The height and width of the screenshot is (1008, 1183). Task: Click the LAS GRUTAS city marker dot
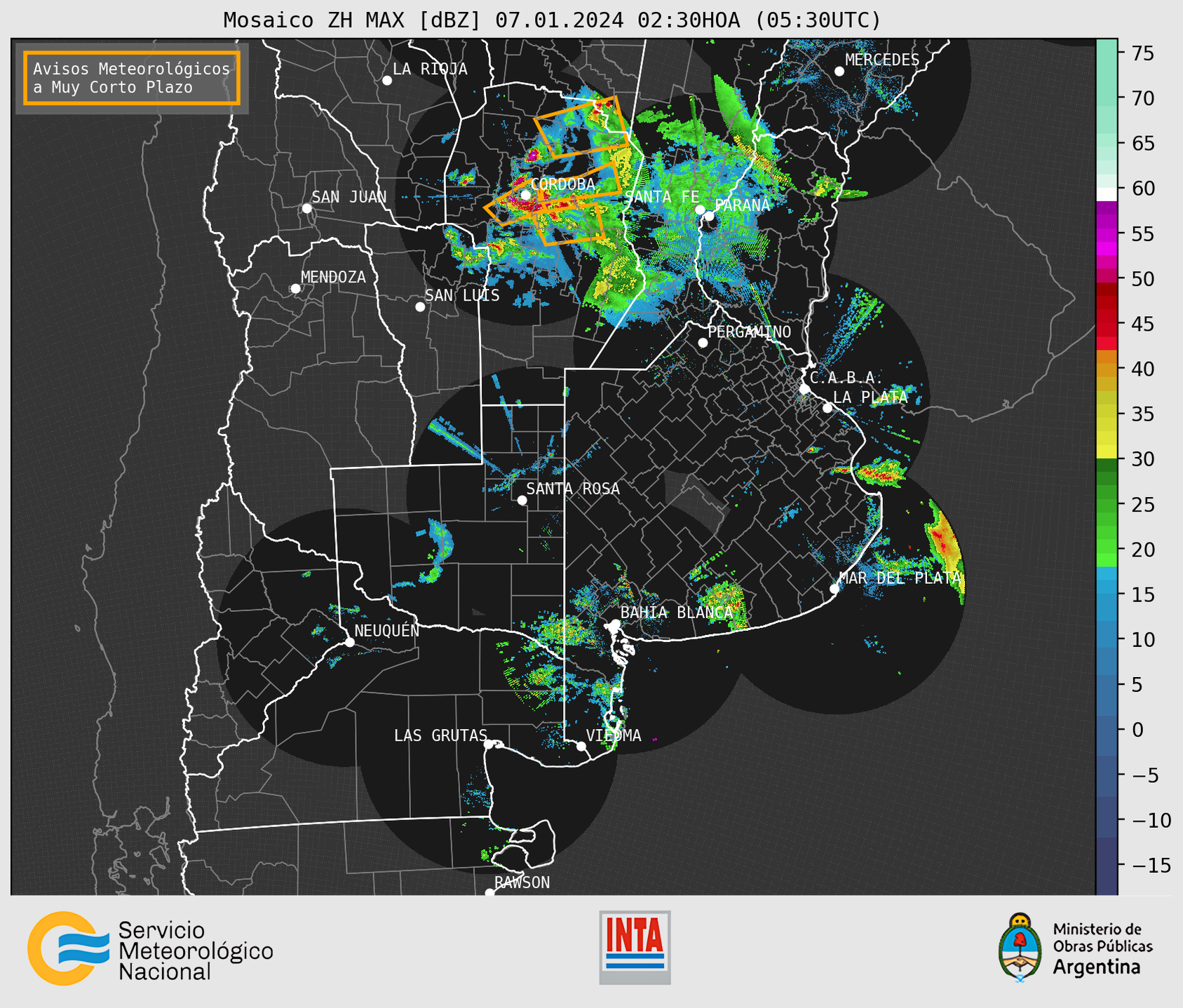point(489,744)
